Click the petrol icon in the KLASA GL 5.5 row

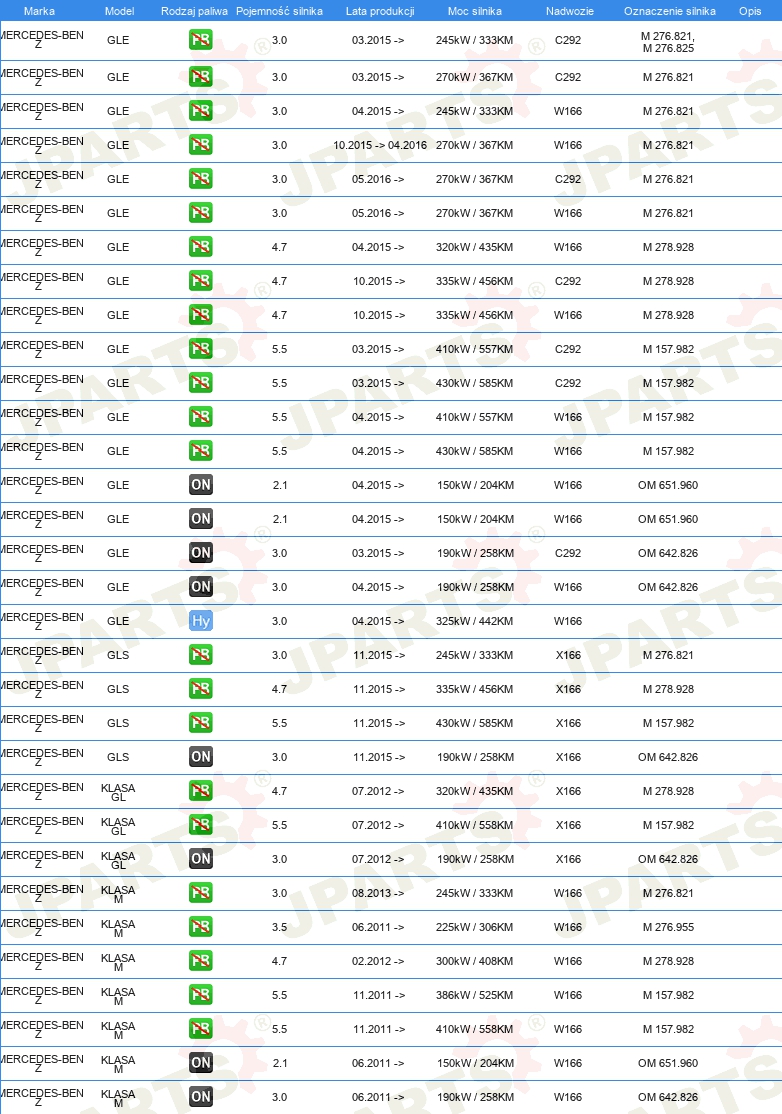pos(201,825)
